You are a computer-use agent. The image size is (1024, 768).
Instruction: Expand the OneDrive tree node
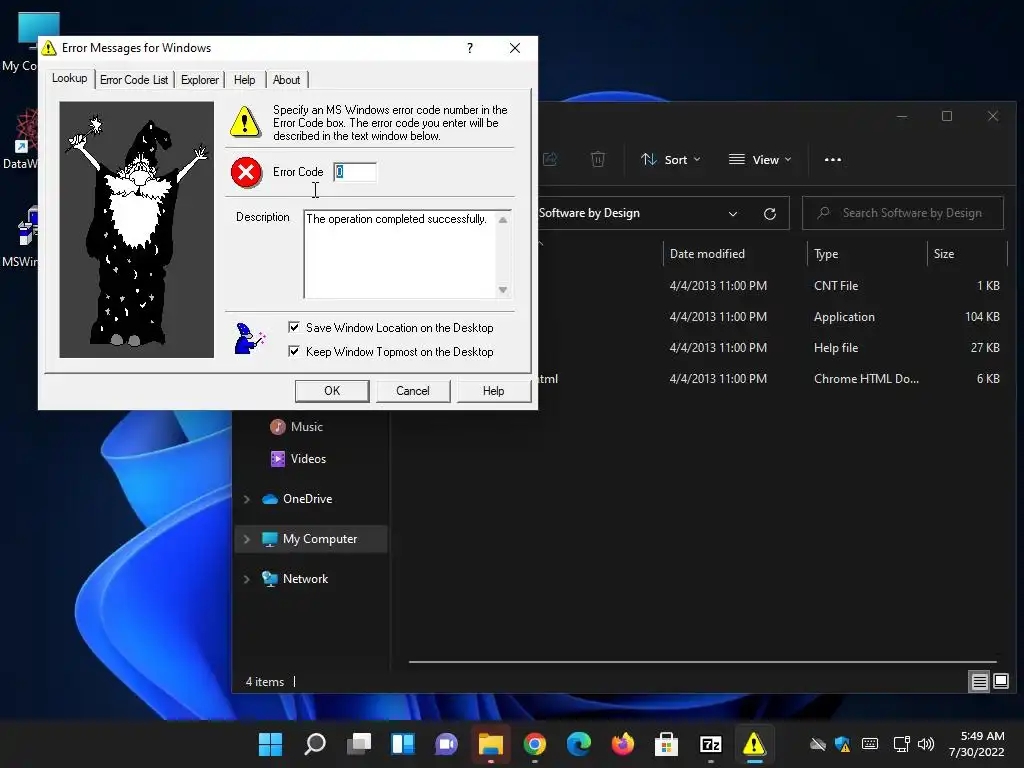click(247, 499)
